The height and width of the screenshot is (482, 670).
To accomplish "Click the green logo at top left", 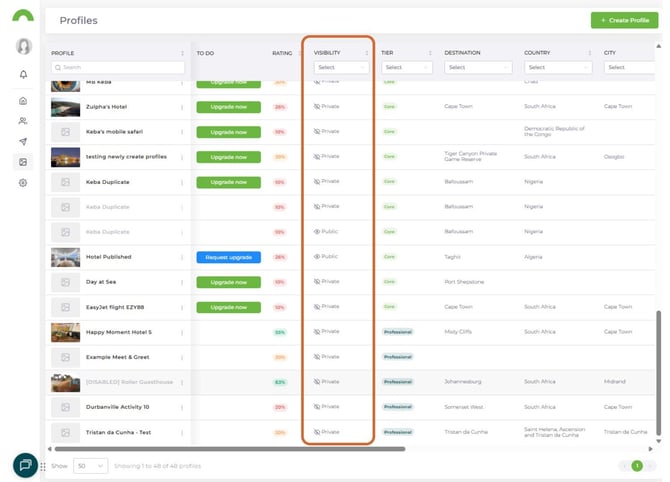I will click(23, 15).
